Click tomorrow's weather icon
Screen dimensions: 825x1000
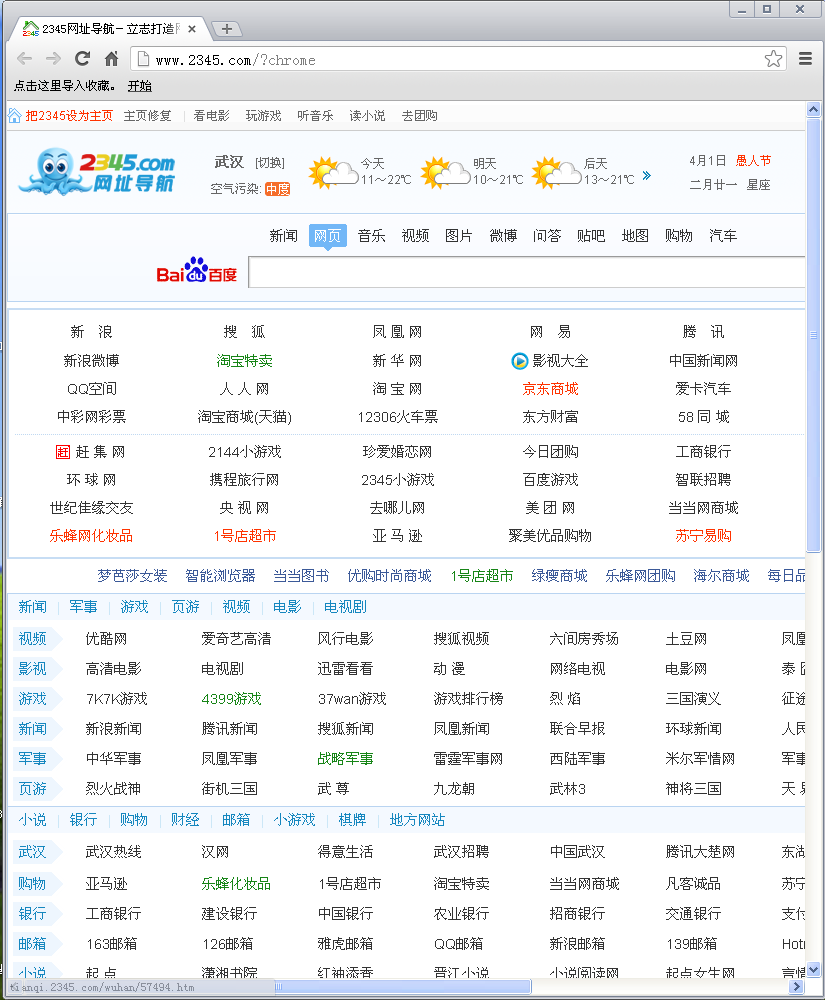(445, 172)
